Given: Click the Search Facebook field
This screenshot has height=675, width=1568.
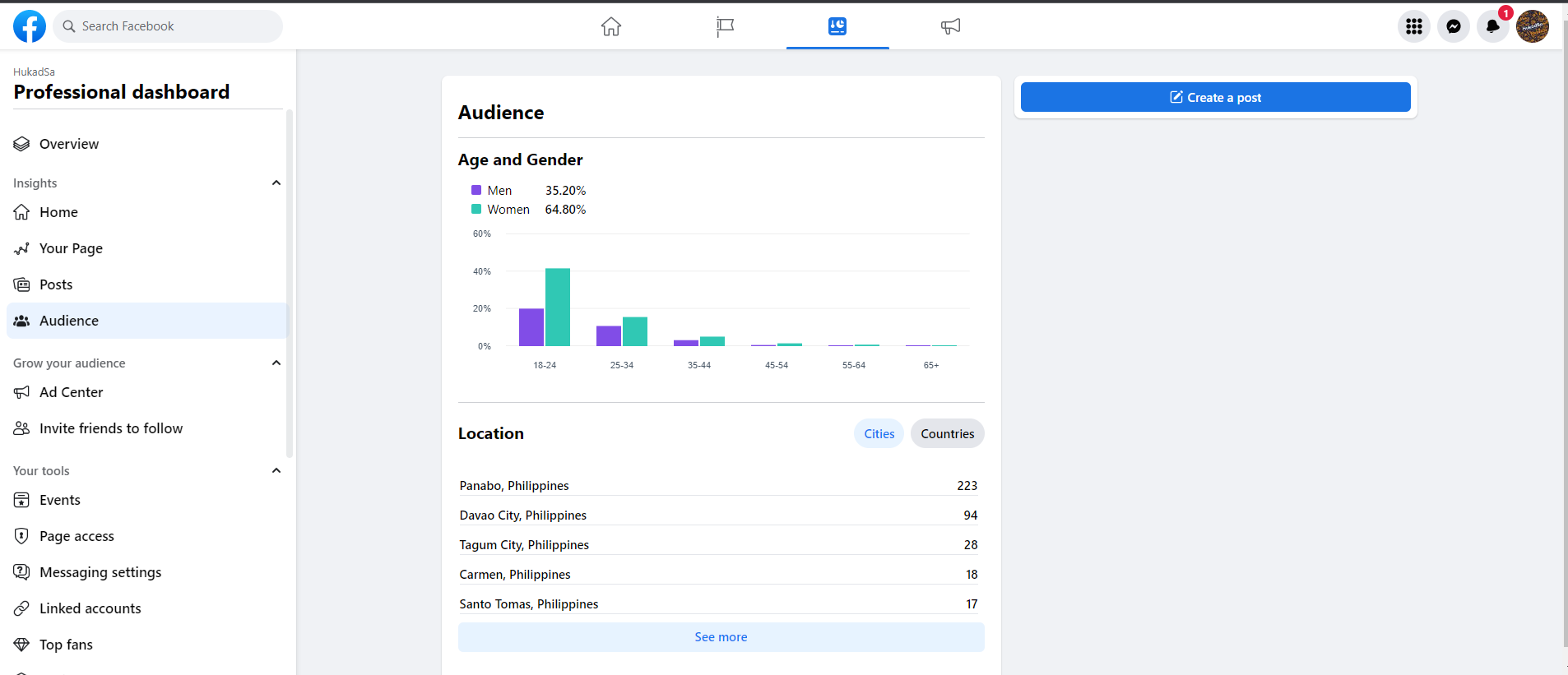Looking at the screenshot, I should coord(169,26).
